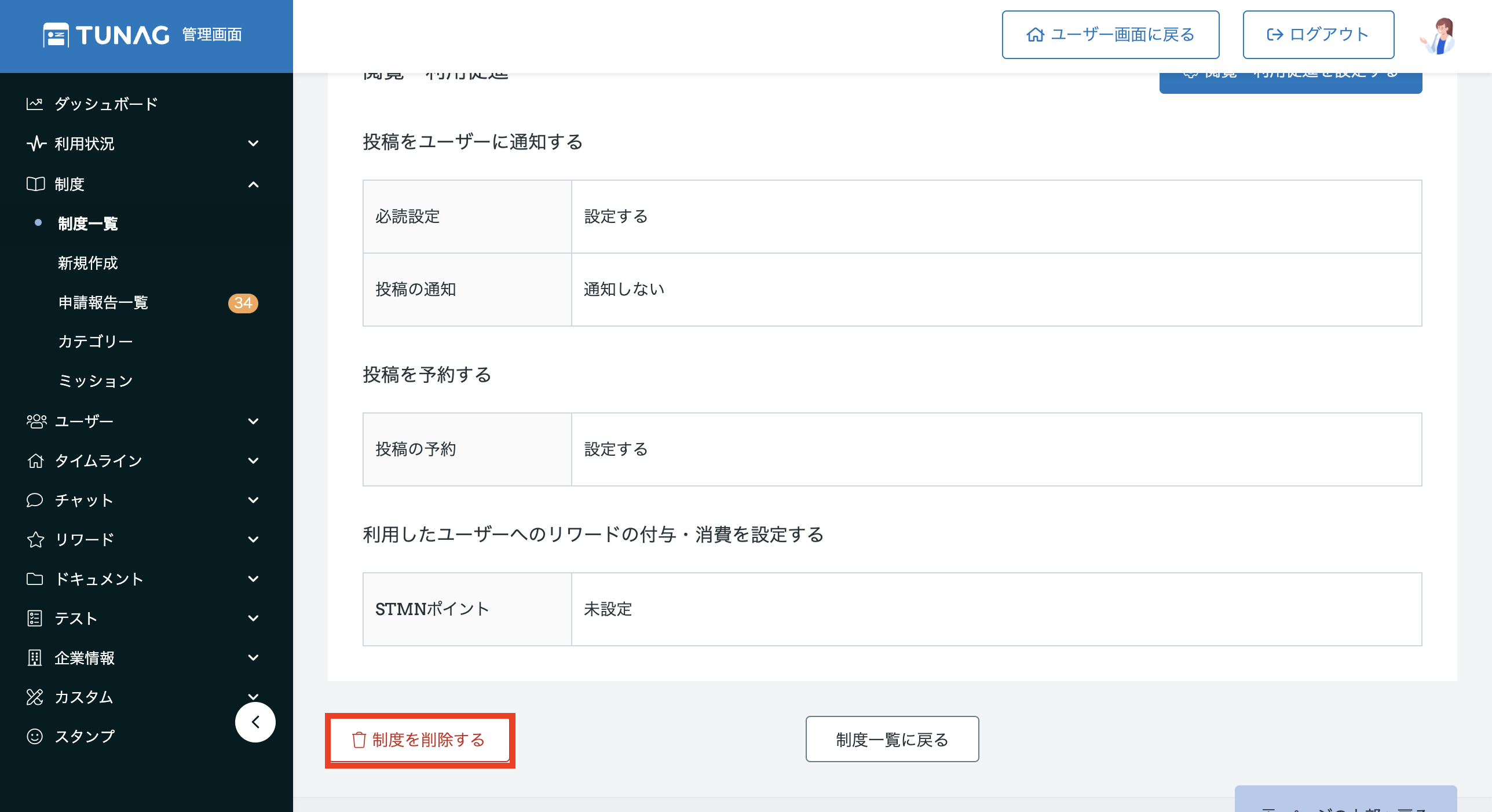Screen dimensions: 1492x812
Task: Click the タイムライン home icon
Action: [35, 461]
